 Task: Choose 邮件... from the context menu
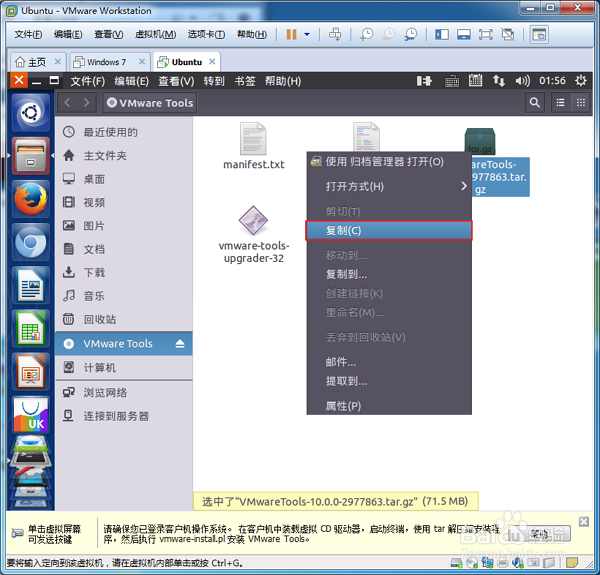click(389, 362)
